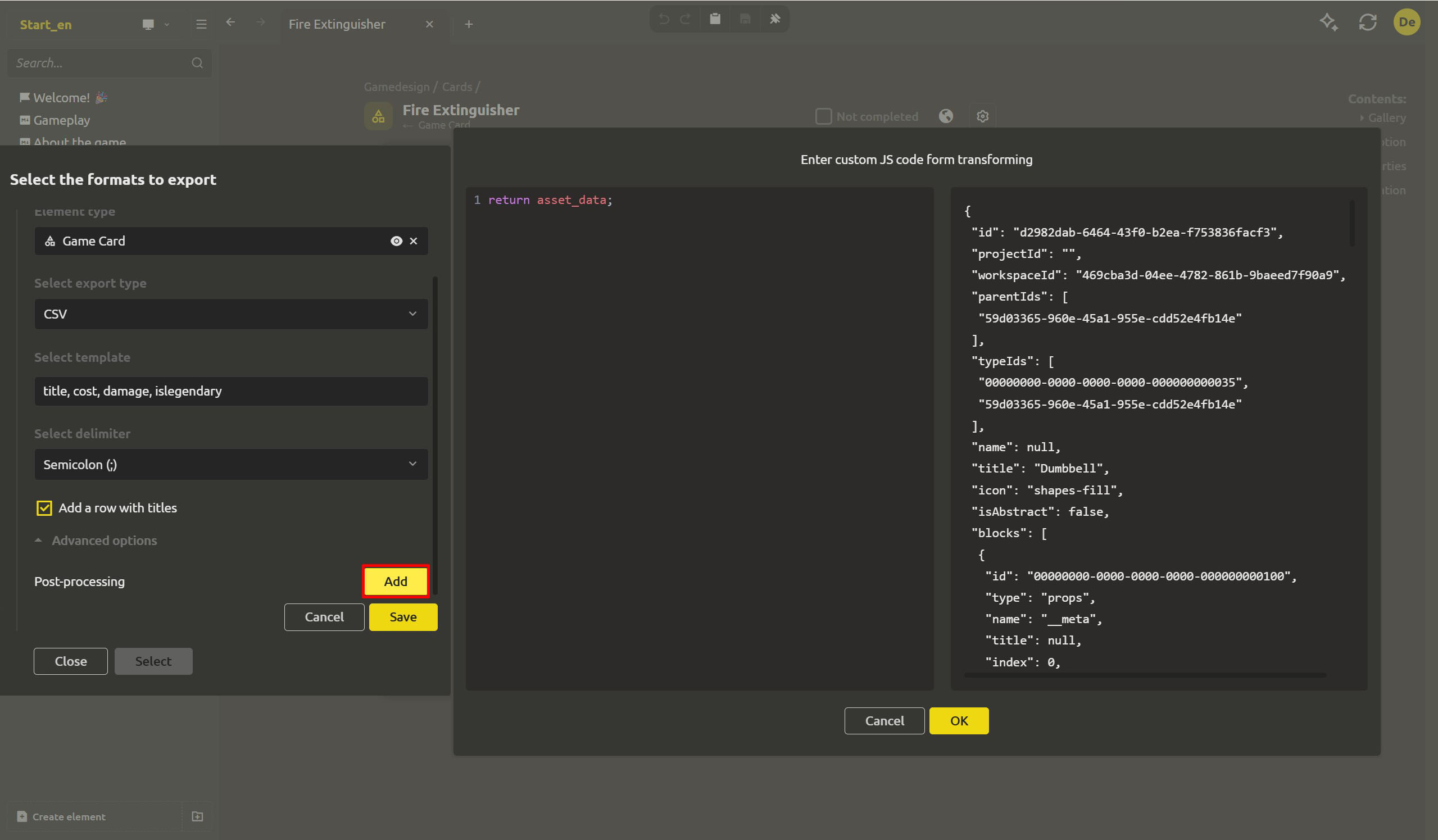Screen dimensions: 1438x840
Task: Expand the Gallery contents entry
Action: pyautogui.click(x=1382, y=117)
